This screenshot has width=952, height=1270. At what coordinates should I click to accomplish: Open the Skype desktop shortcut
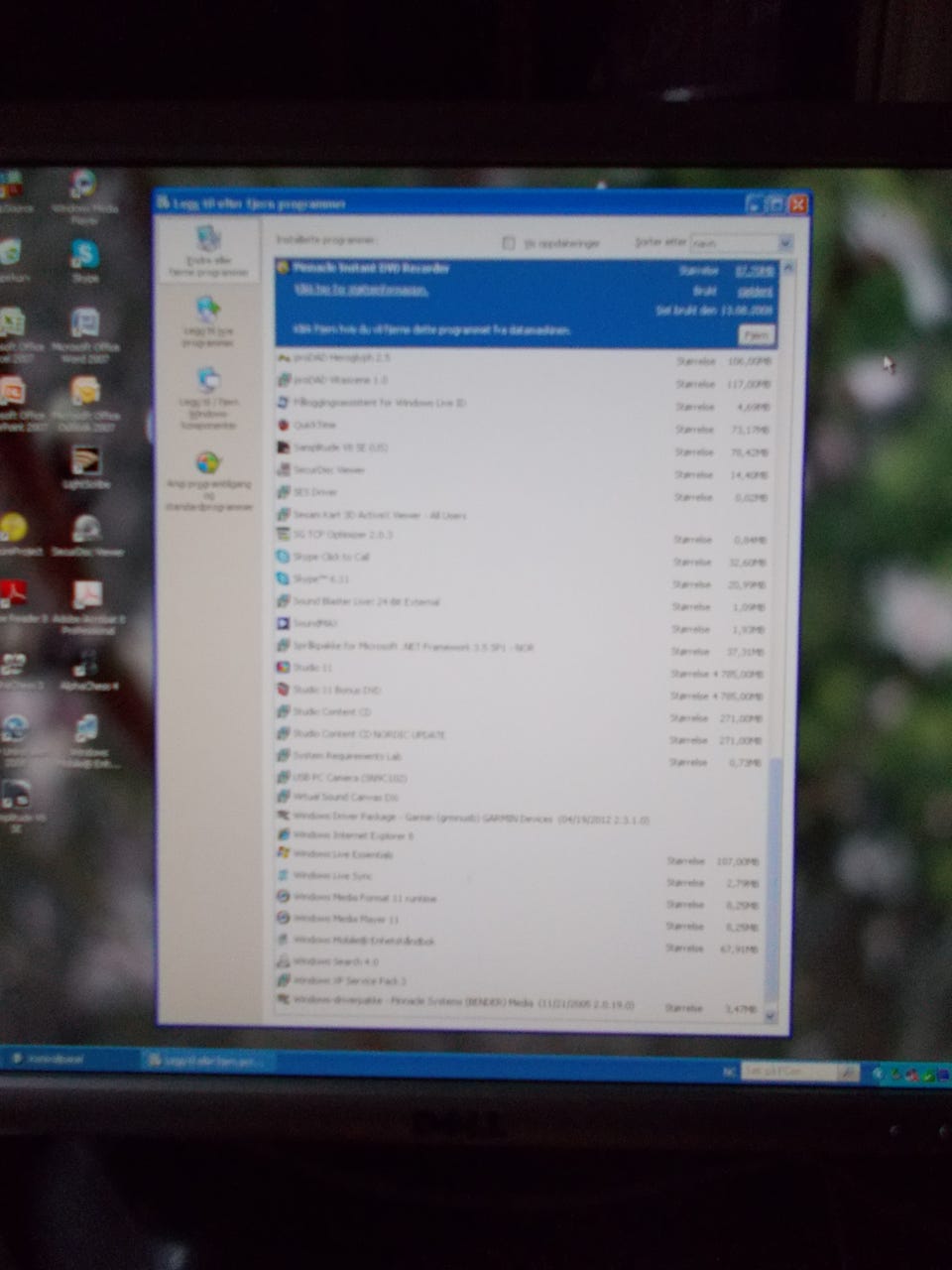tap(84, 256)
